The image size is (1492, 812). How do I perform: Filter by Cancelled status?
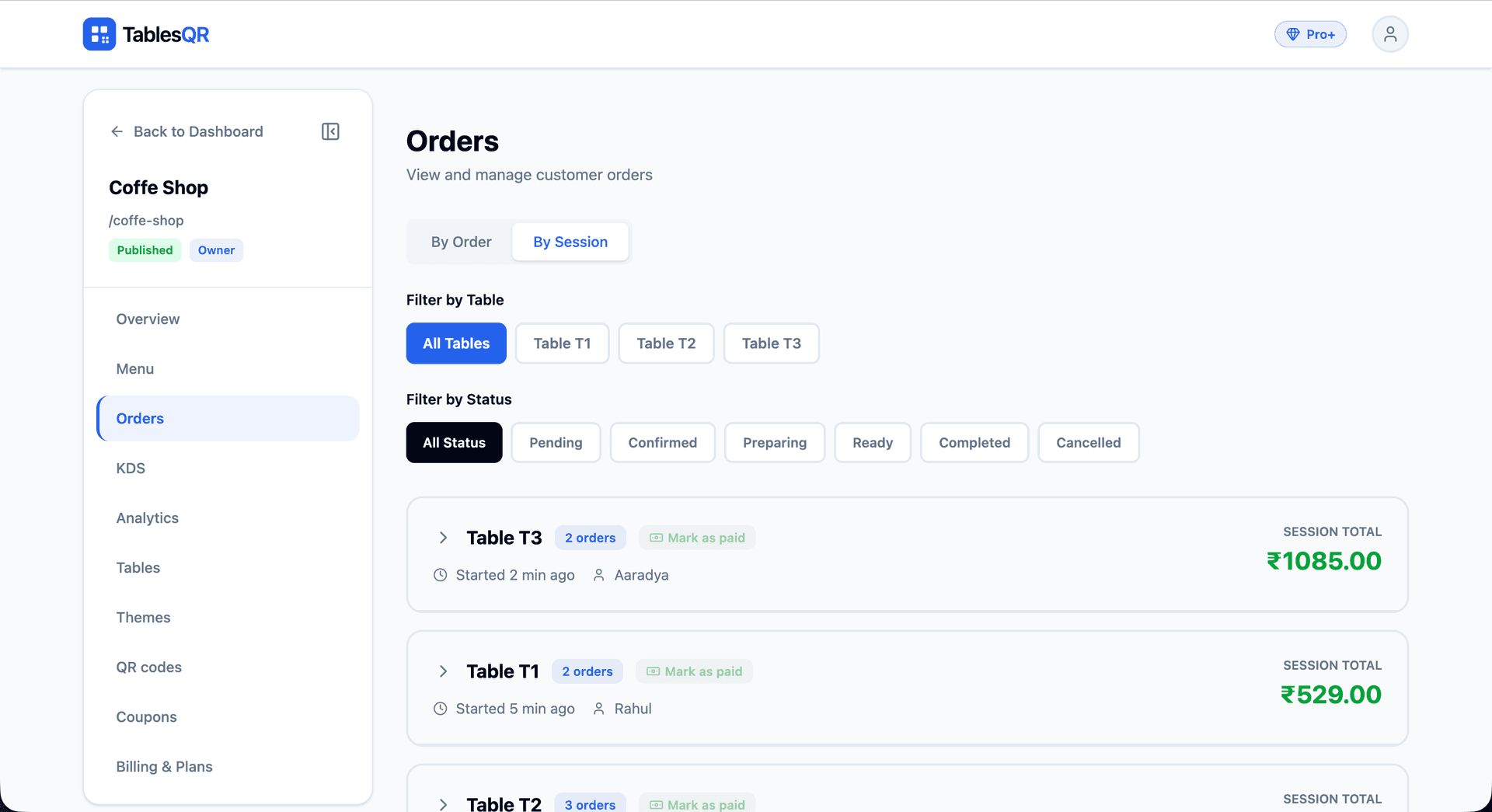pos(1089,443)
